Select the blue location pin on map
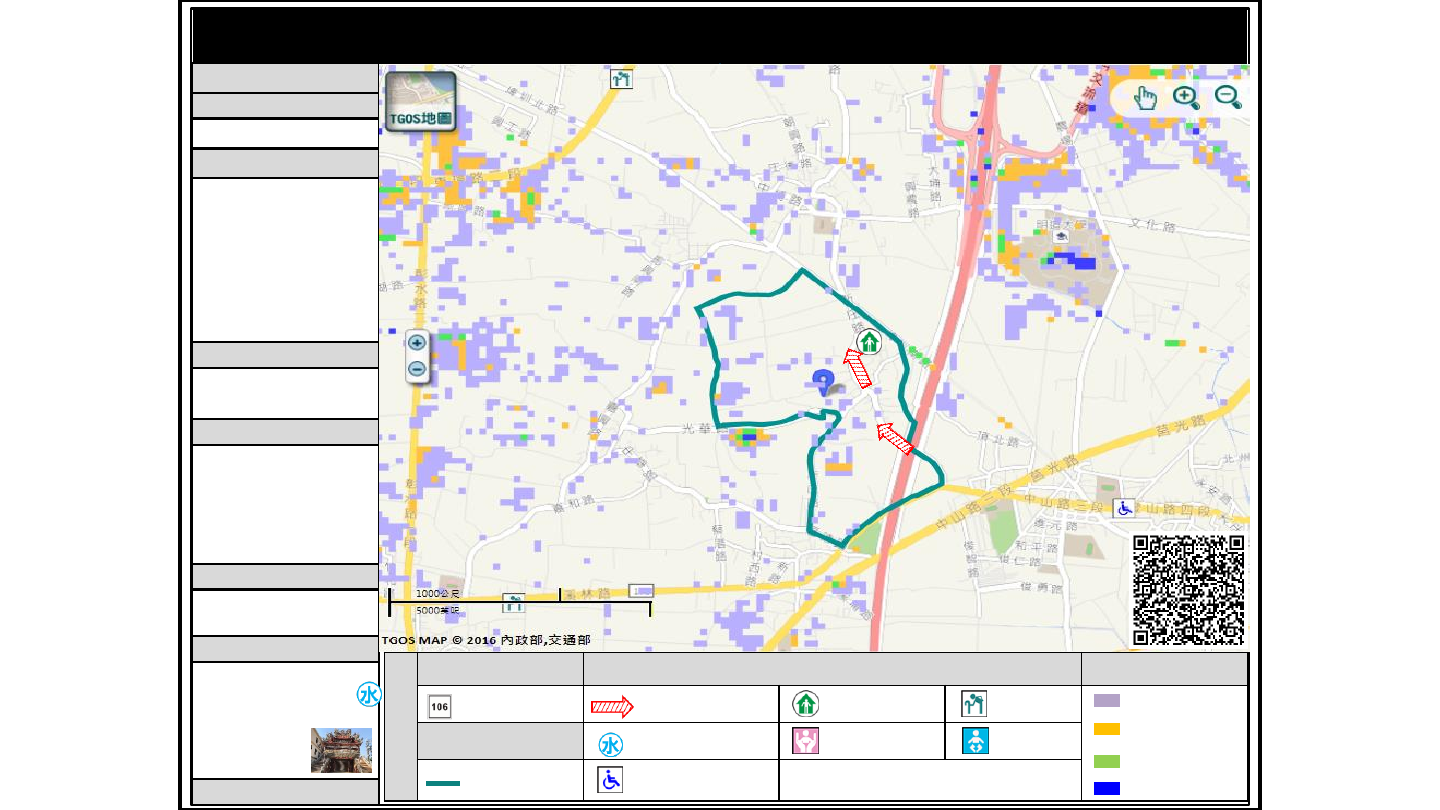The width and height of the screenshot is (1440, 810). pos(823,383)
